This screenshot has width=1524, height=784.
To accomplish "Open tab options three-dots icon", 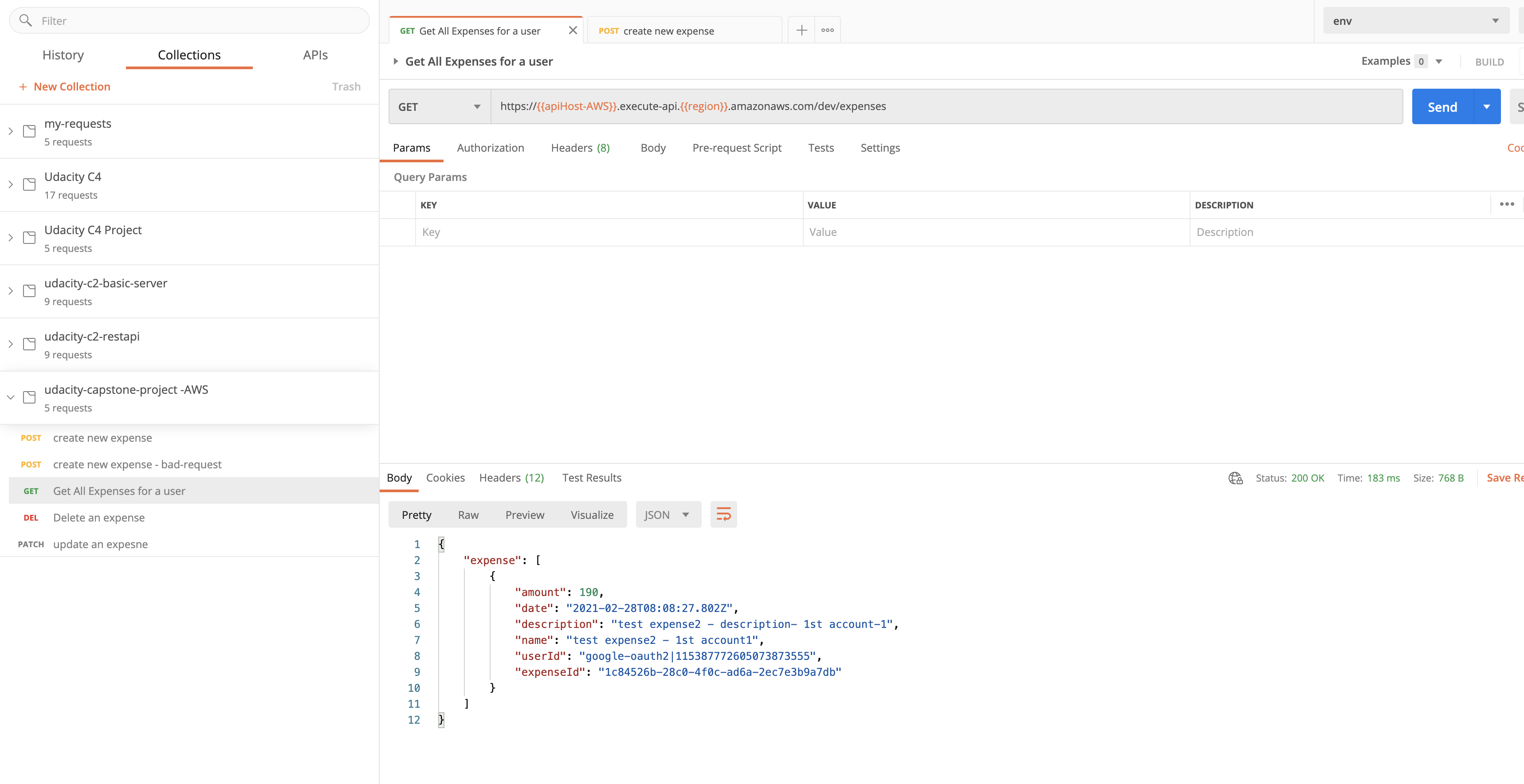I will coord(827,30).
